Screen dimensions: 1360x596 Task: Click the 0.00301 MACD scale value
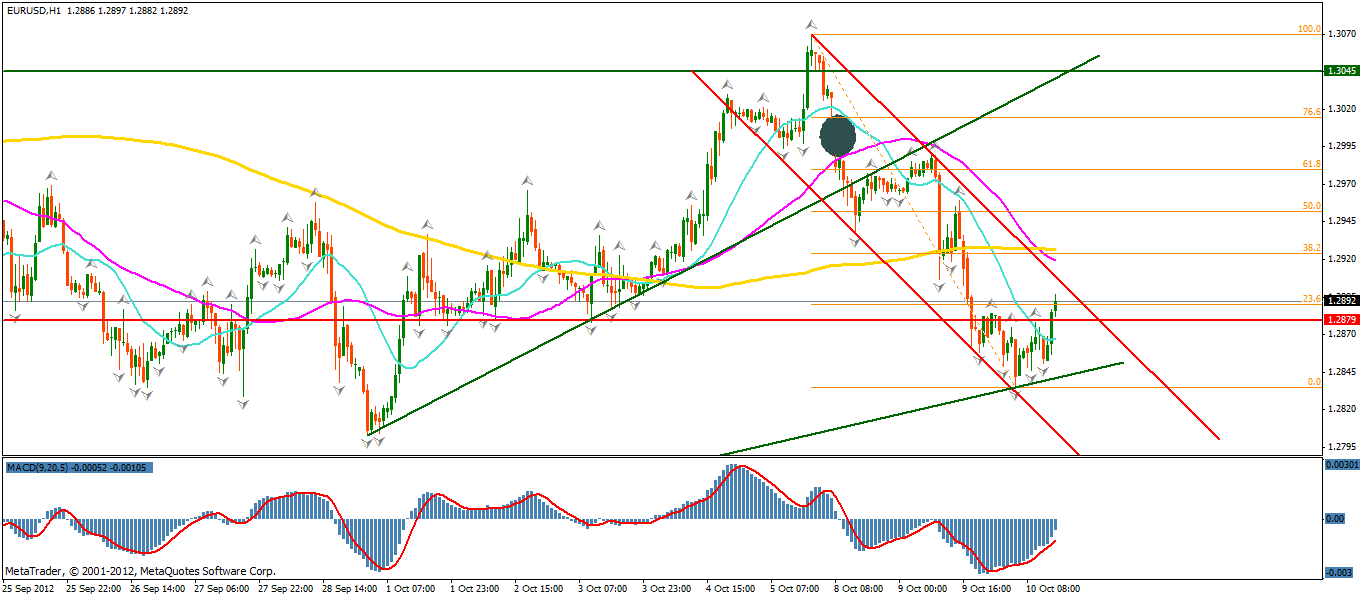tap(1340, 465)
